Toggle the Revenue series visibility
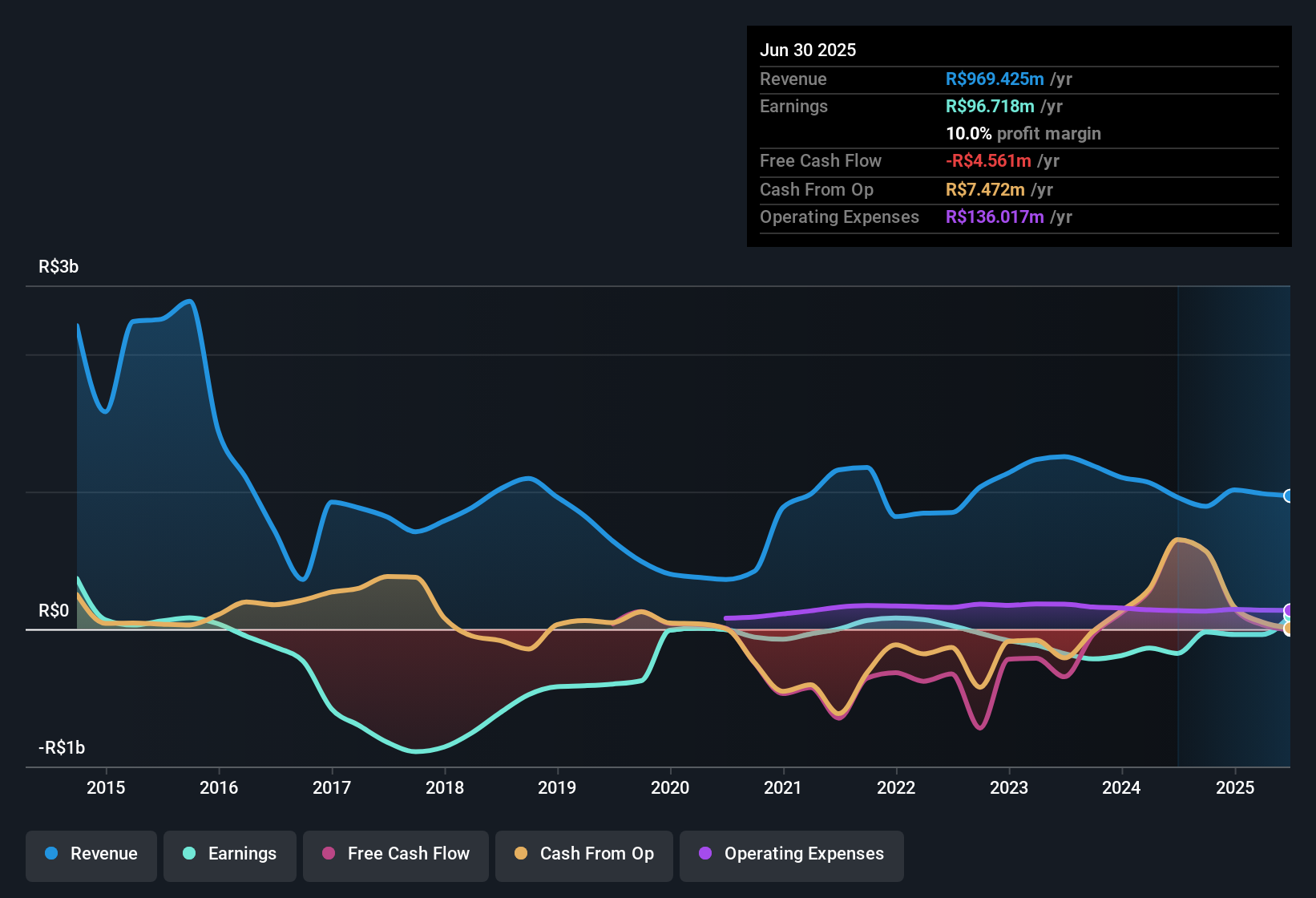The width and height of the screenshot is (1316, 898). 91,854
